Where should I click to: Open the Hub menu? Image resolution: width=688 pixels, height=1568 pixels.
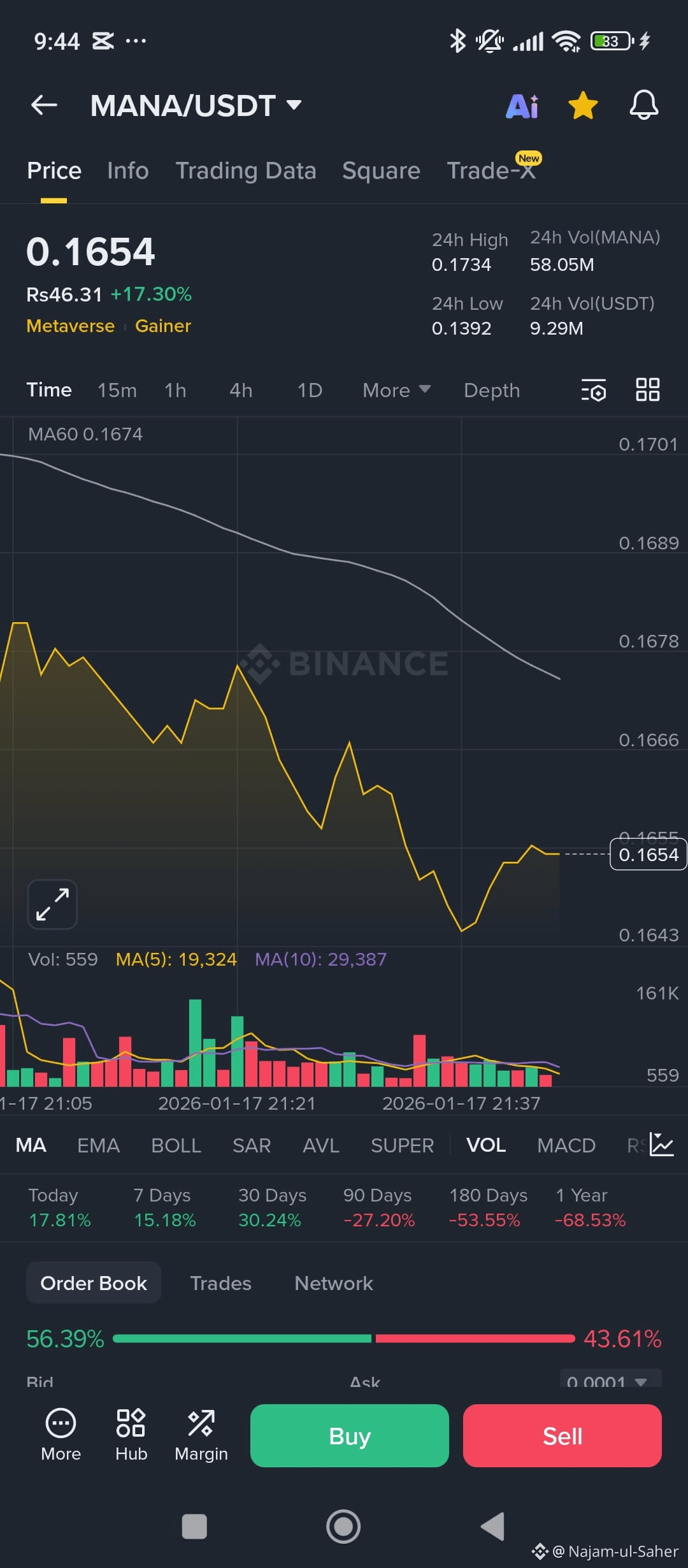(130, 1435)
